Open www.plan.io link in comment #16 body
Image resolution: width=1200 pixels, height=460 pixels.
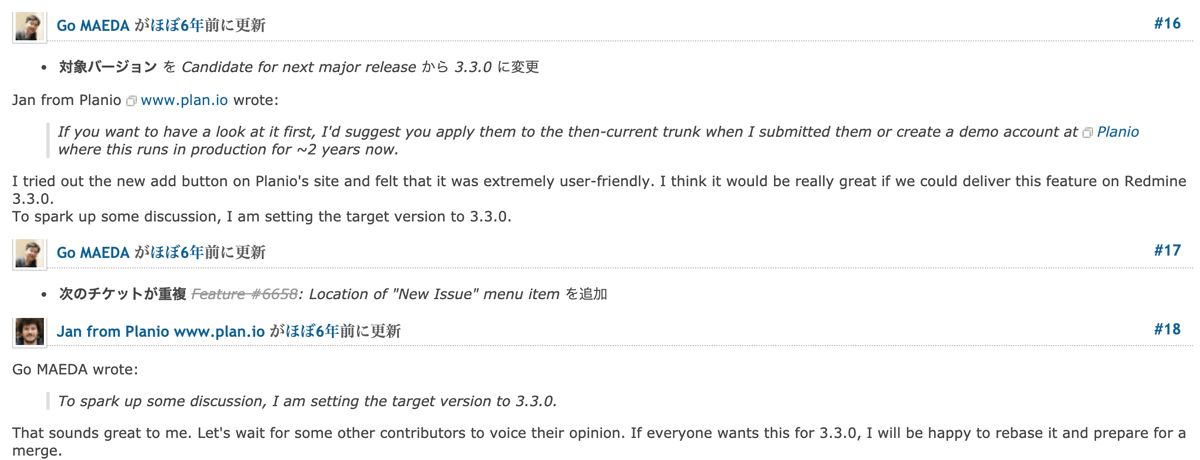point(184,100)
